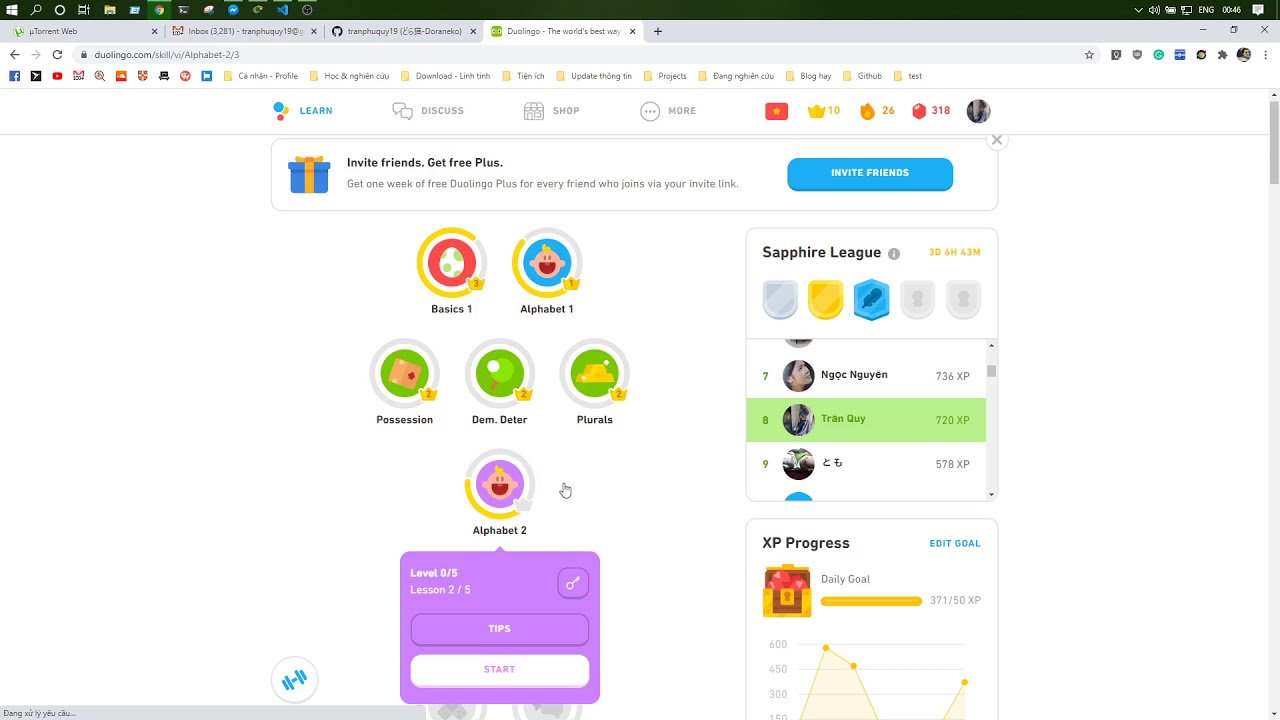Open the Possession skill

404,375
